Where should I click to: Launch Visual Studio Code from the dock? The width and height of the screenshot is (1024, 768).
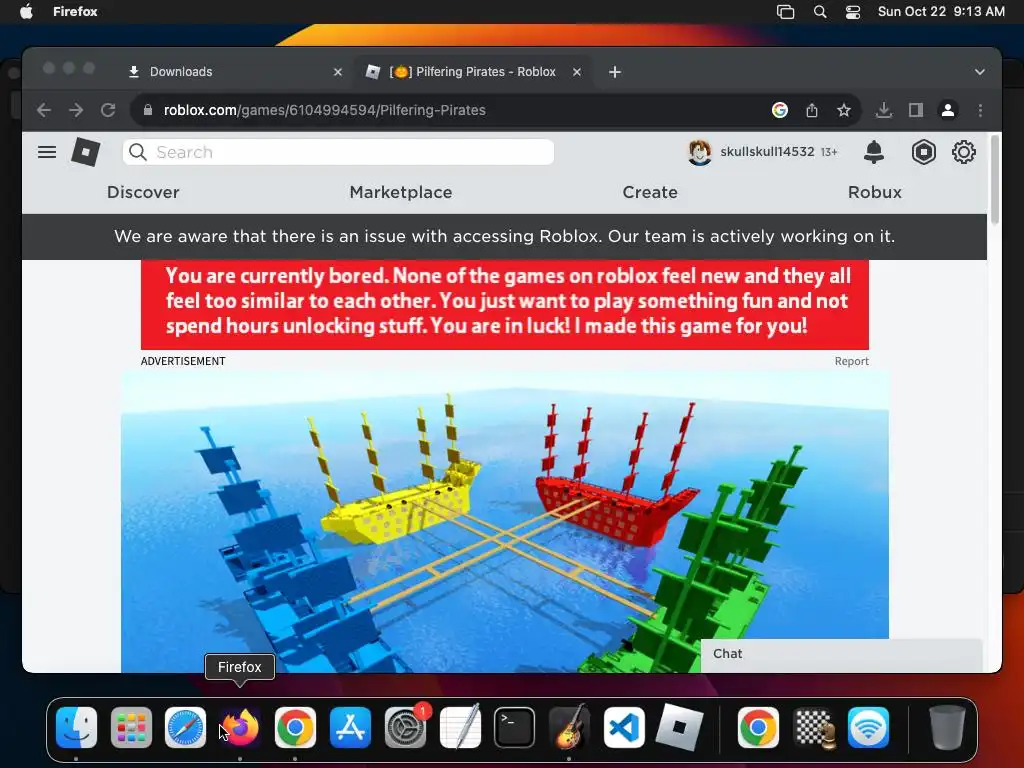click(x=624, y=728)
